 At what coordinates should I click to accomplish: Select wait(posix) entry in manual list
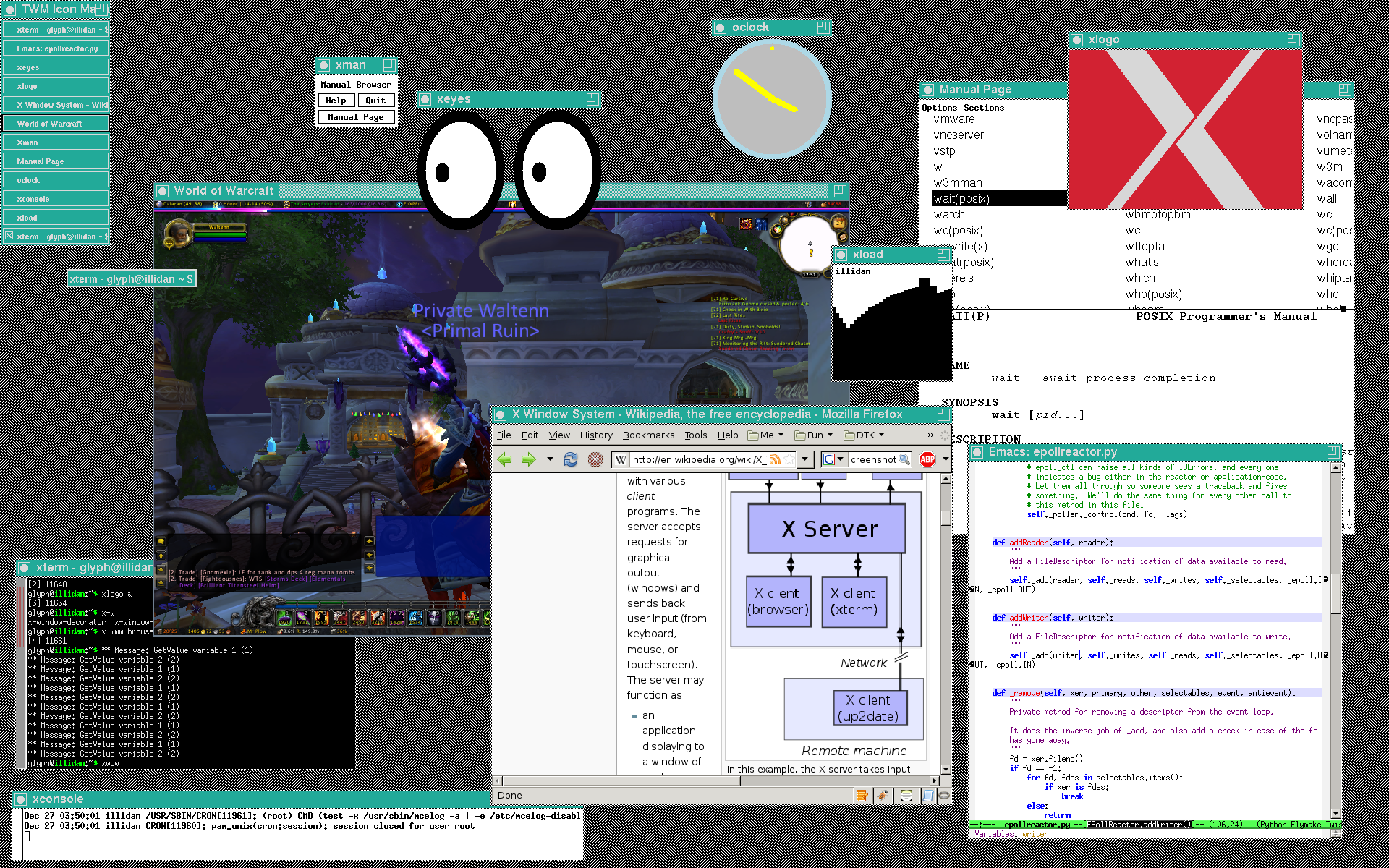tap(961, 199)
